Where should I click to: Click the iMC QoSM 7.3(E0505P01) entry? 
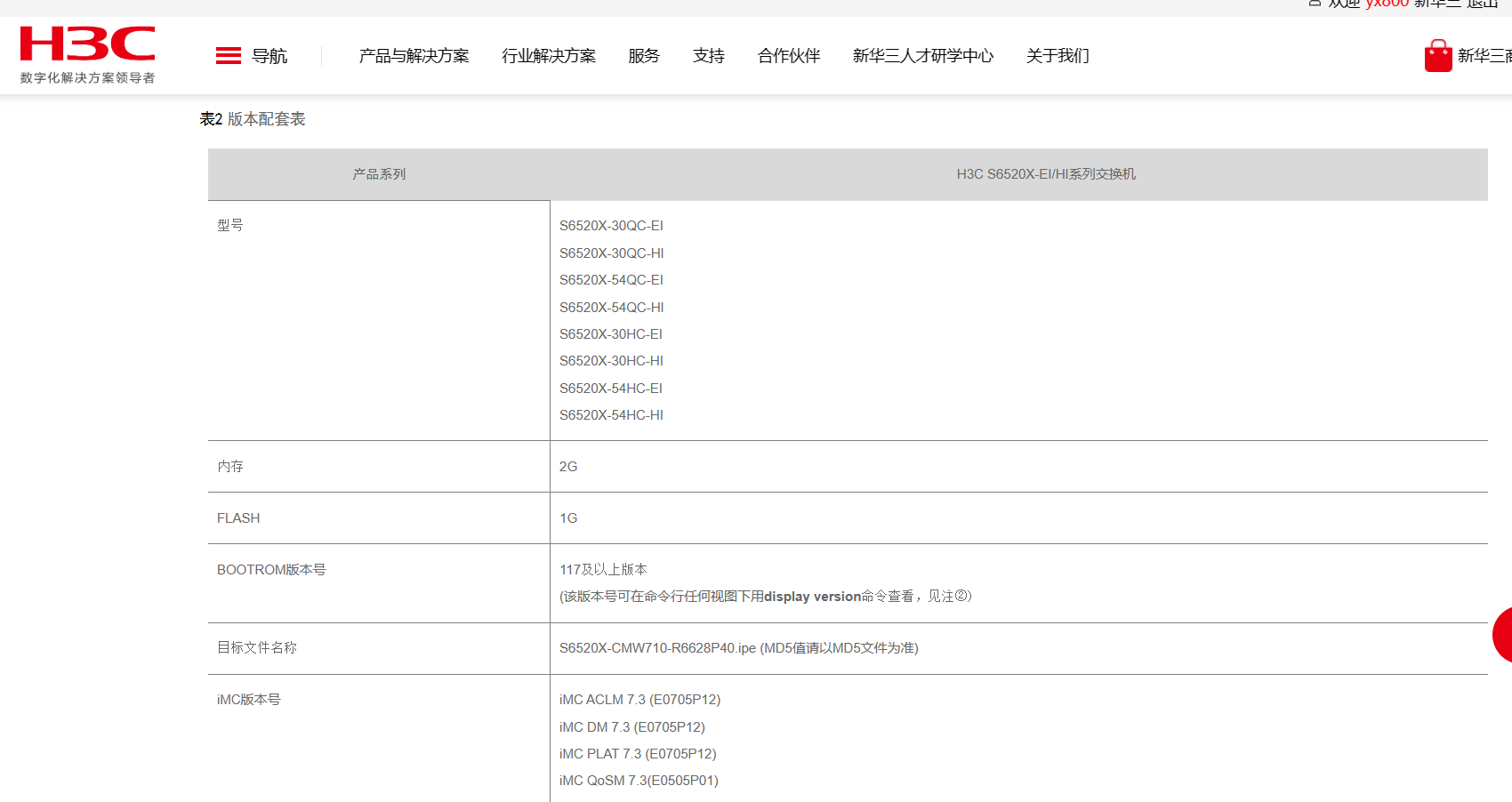(x=639, y=781)
